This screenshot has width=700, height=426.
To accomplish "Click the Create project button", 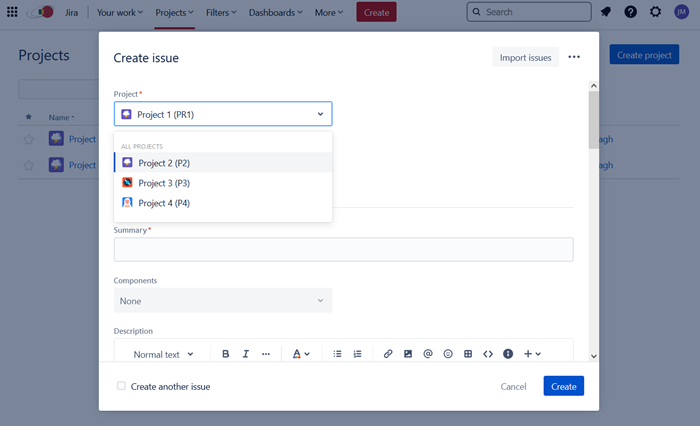I will tap(644, 54).
